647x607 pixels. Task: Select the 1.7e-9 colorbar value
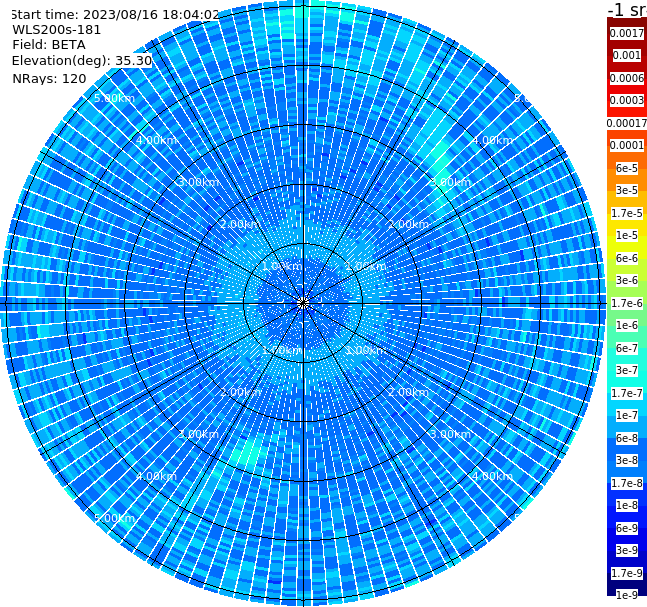click(627, 573)
